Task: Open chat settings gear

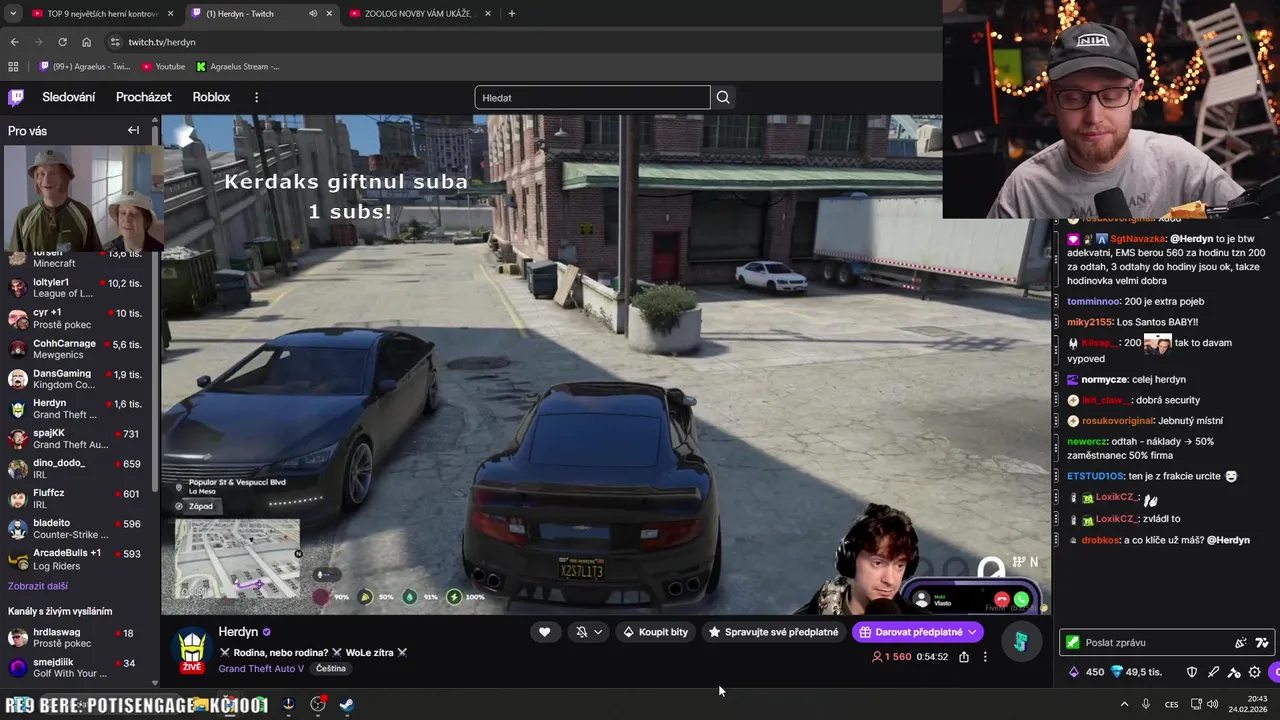Action: coord(1255,672)
